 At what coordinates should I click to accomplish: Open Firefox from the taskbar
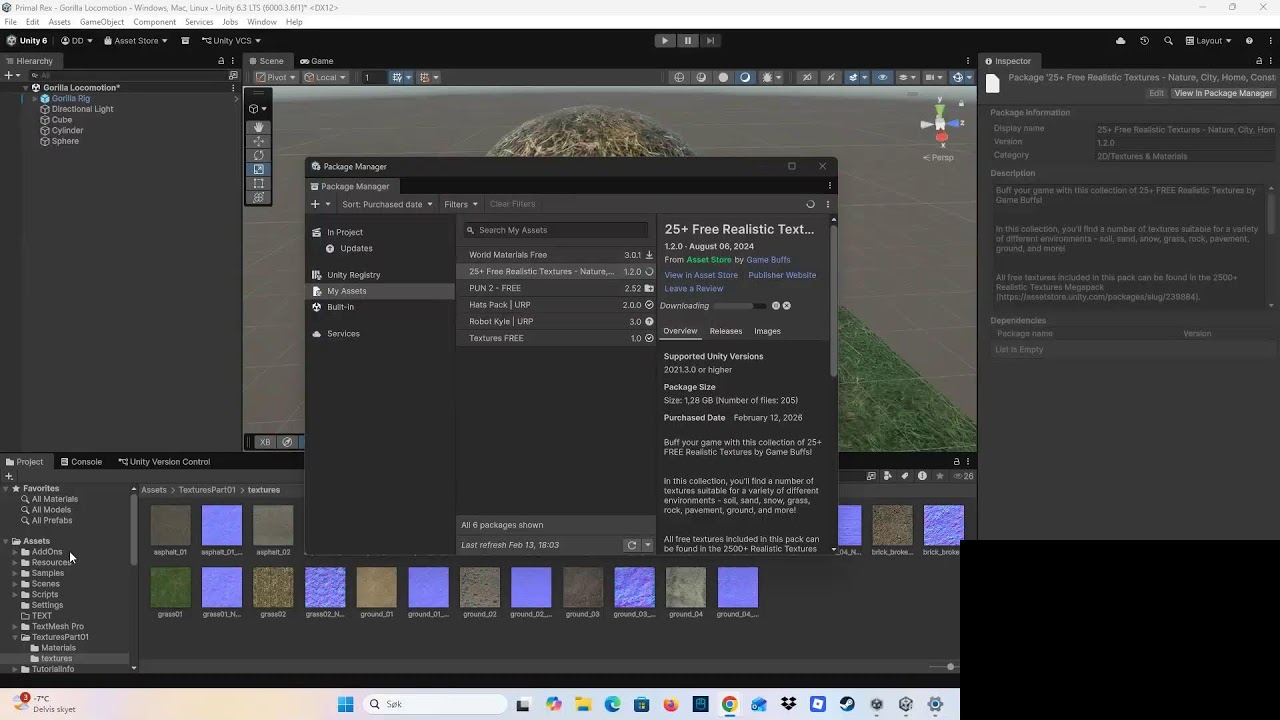click(671, 704)
